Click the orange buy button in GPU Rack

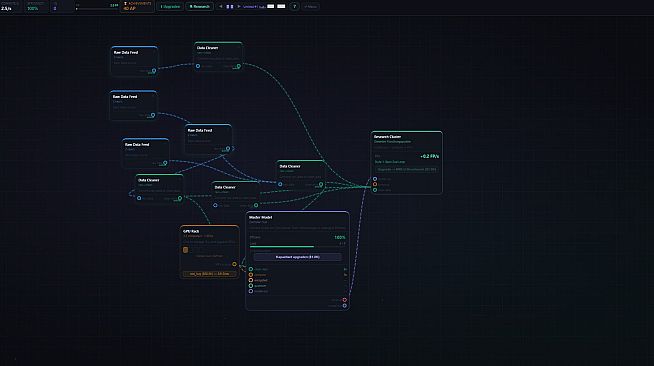click(x=209, y=274)
